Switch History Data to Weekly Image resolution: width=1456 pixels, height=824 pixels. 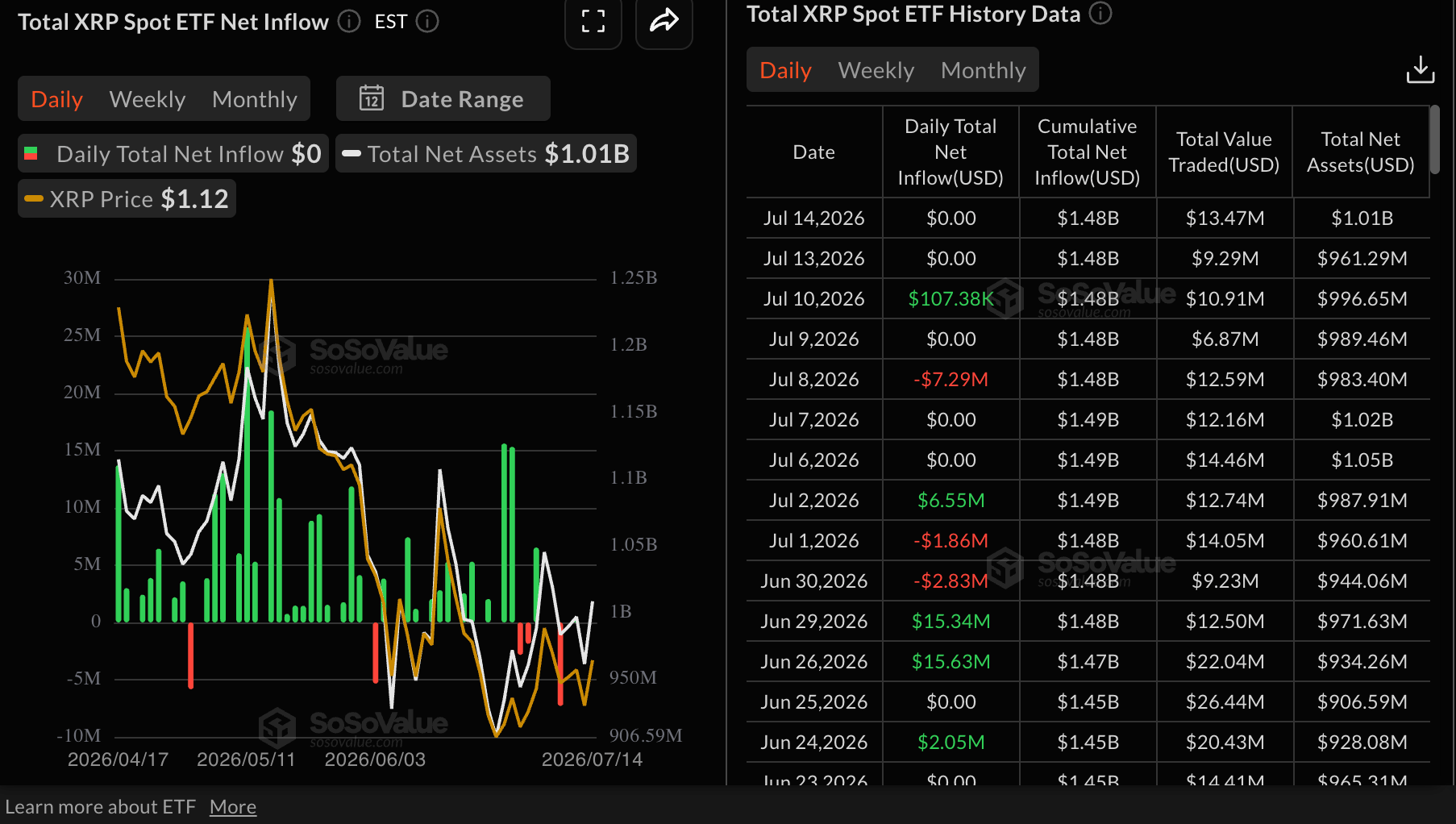876,70
